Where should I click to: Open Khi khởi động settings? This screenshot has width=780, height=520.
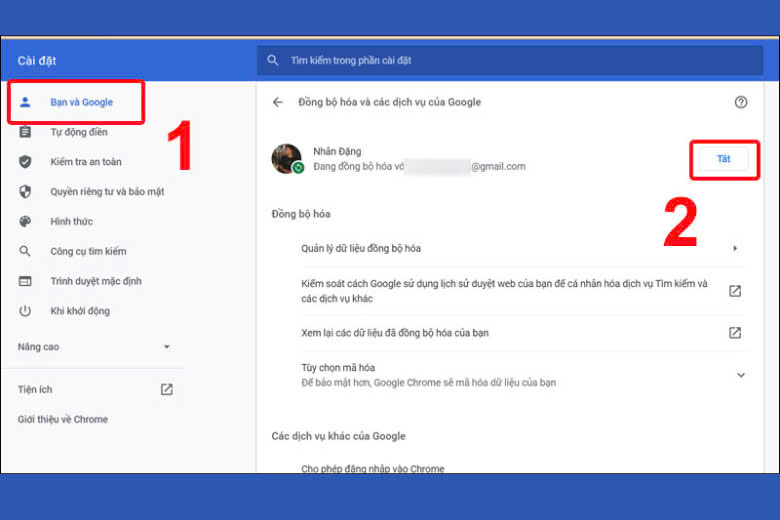(x=80, y=311)
